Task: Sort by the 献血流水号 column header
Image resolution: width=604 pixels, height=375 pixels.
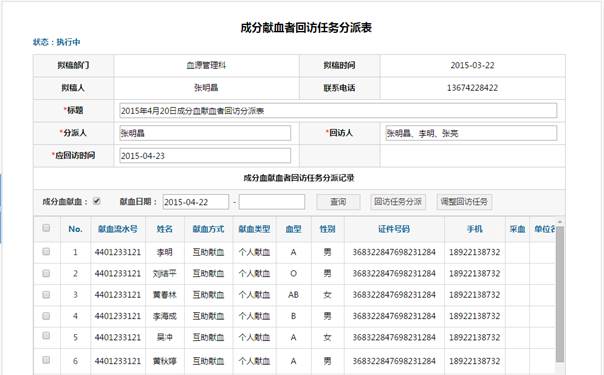Action: (117, 229)
